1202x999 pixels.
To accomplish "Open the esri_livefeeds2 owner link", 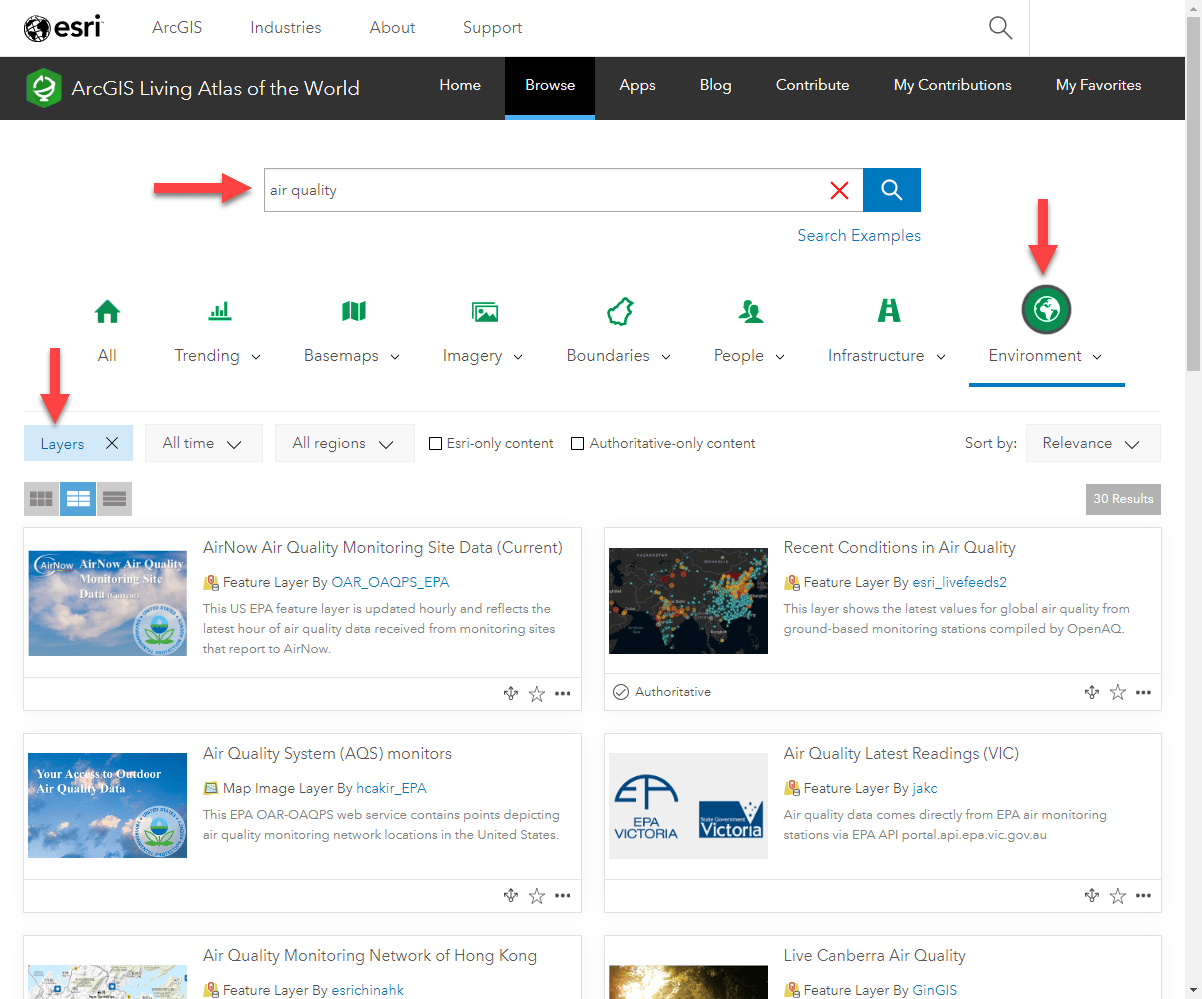I will 959,582.
